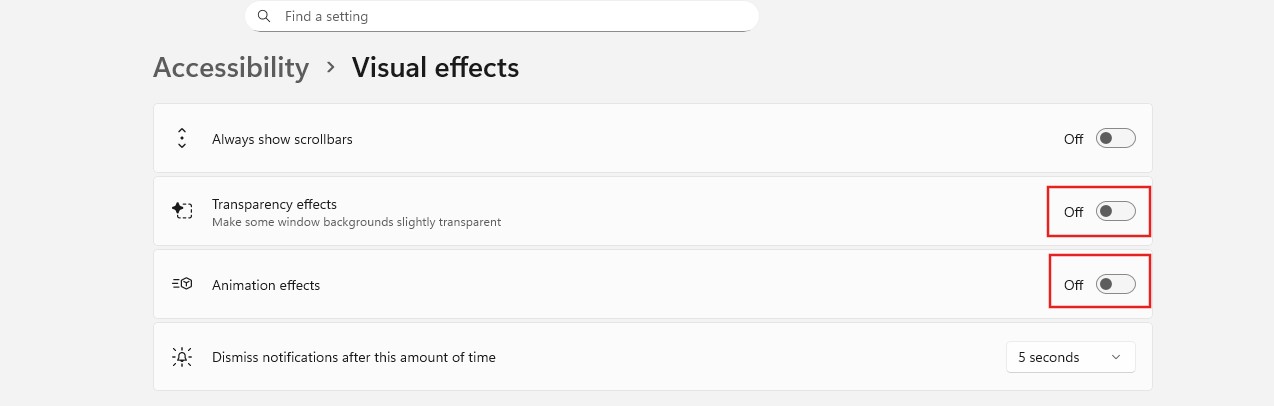This screenshot has height=406, width=1274.
Task: Click the Animation effects icon
Action: [x=182, y=285]
